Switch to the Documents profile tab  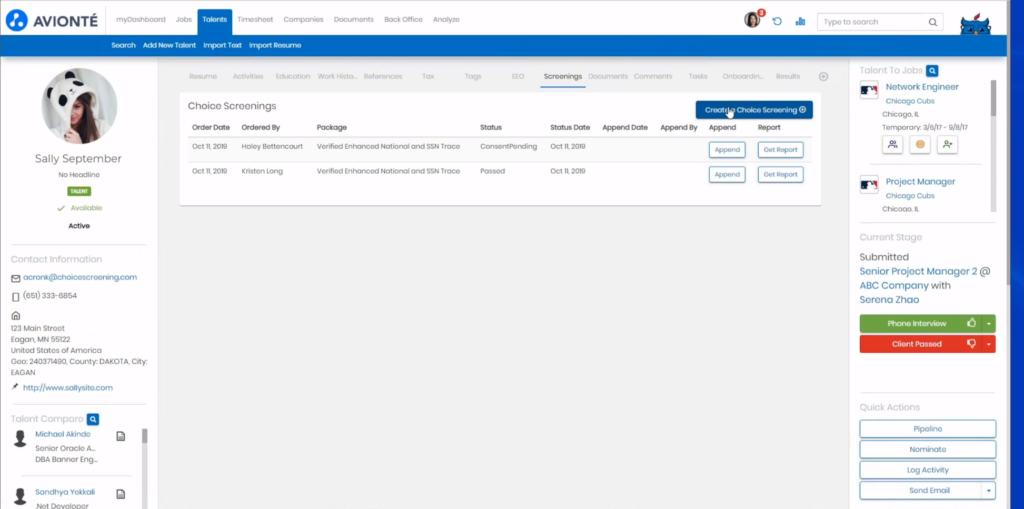click(607, 76)
